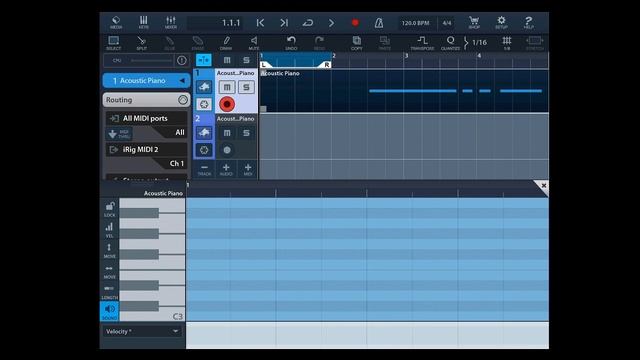Open track 1 effects button
The width and height of the screenshot is (640, 360).
point(204,104)
